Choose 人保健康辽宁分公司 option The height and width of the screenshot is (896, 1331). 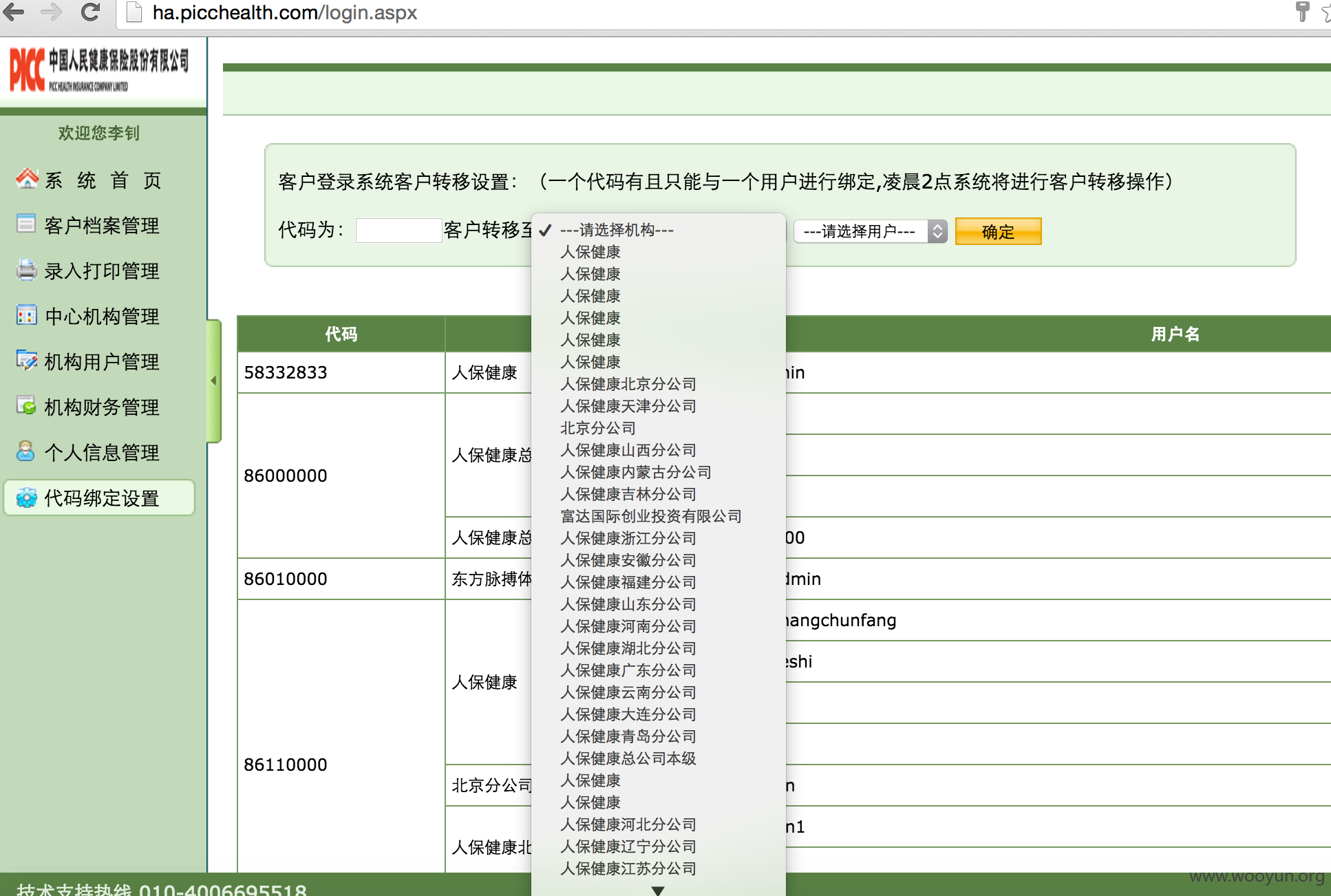coord(659,846)
